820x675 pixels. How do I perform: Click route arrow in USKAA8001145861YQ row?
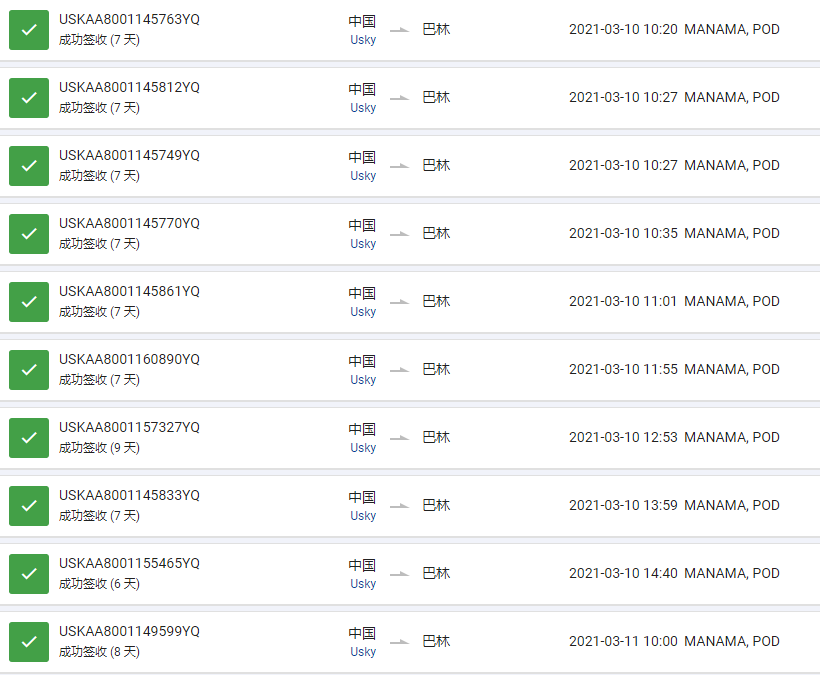pos(400,302)
